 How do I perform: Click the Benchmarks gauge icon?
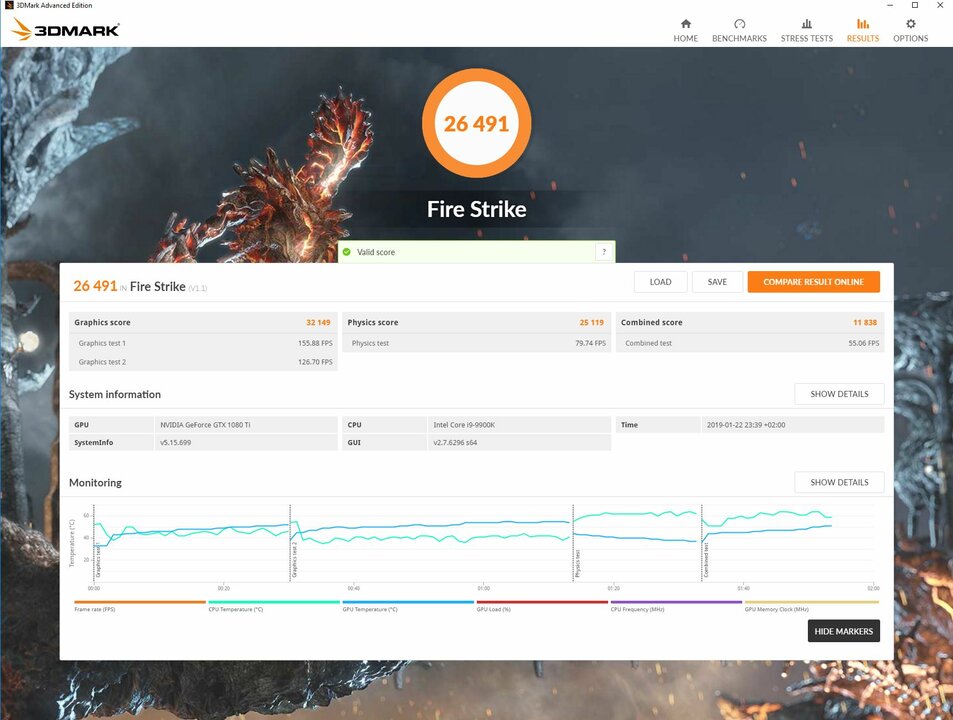pyautogui.click(x=739, y=24)
